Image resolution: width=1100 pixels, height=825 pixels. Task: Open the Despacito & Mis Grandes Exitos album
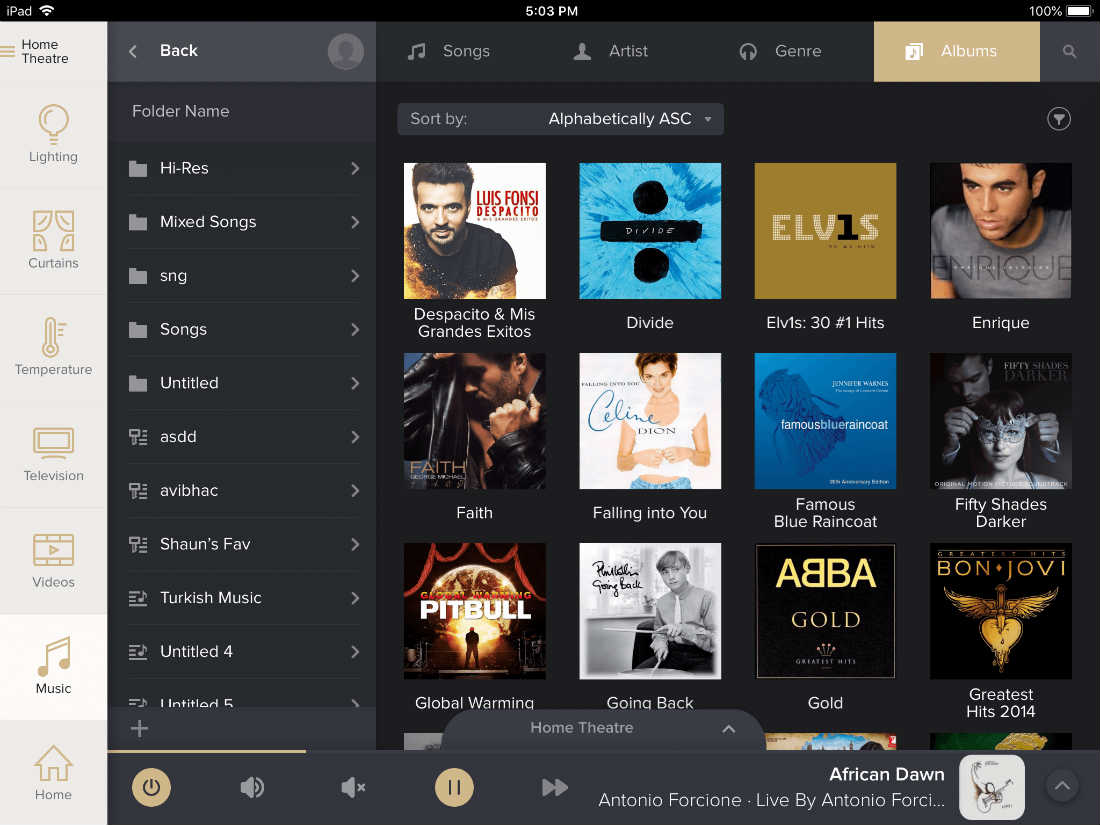click(x=475, y=231)
